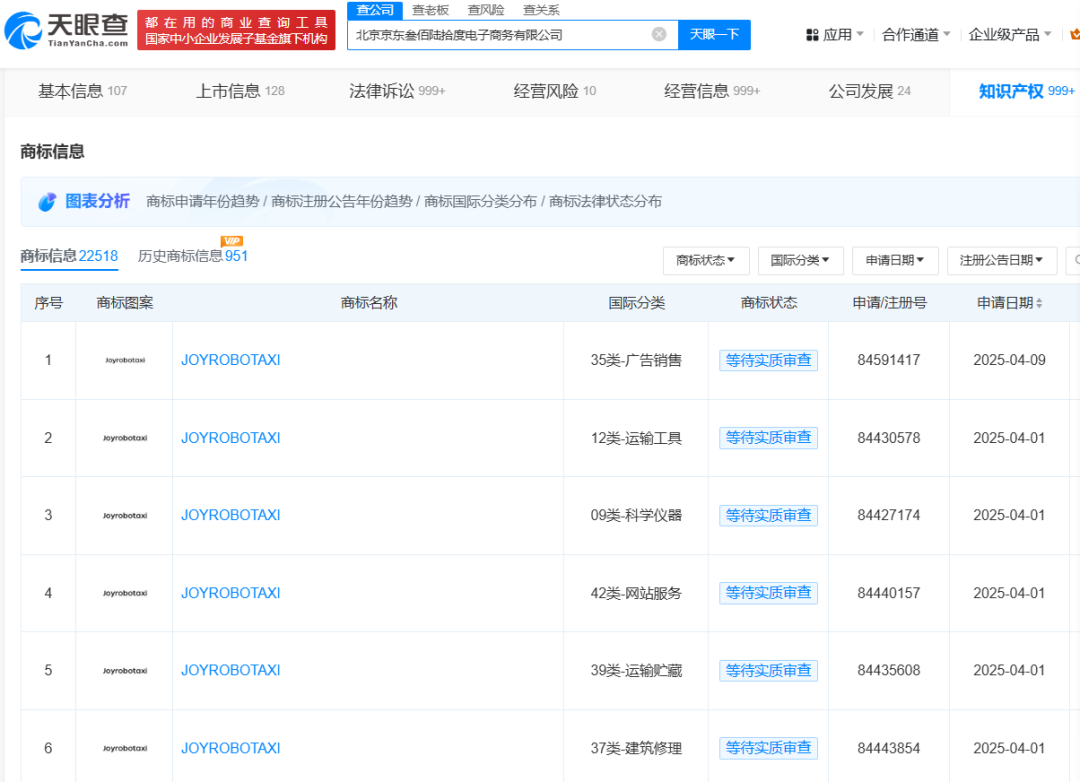
Task: Open the Joyrobotaxi trademark image in row 4
Action: tap(124, 593)
